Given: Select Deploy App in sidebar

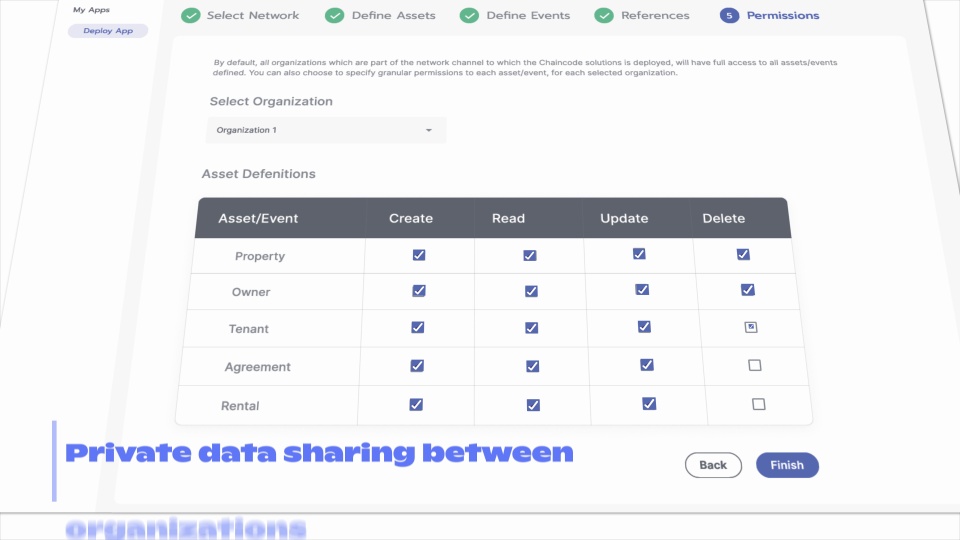Looking at the screenshot, I should [x=108, y=31].
